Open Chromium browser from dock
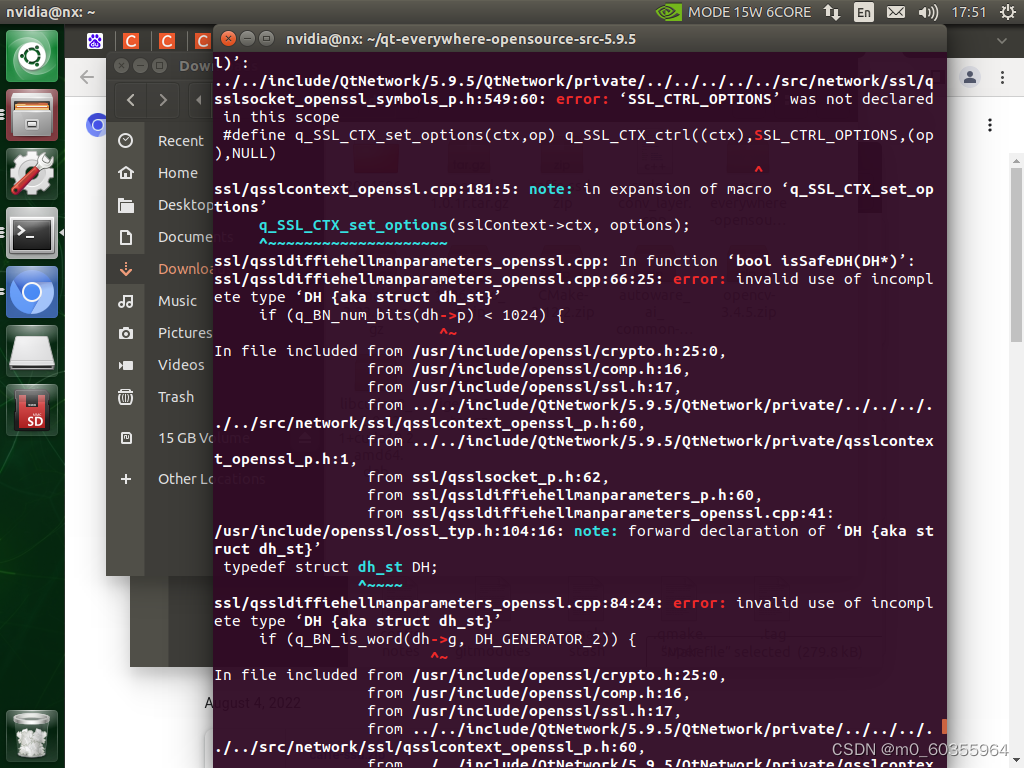The width and height of the screenshot is (1024, 768). pyautogui.click(x=31, y=291)
